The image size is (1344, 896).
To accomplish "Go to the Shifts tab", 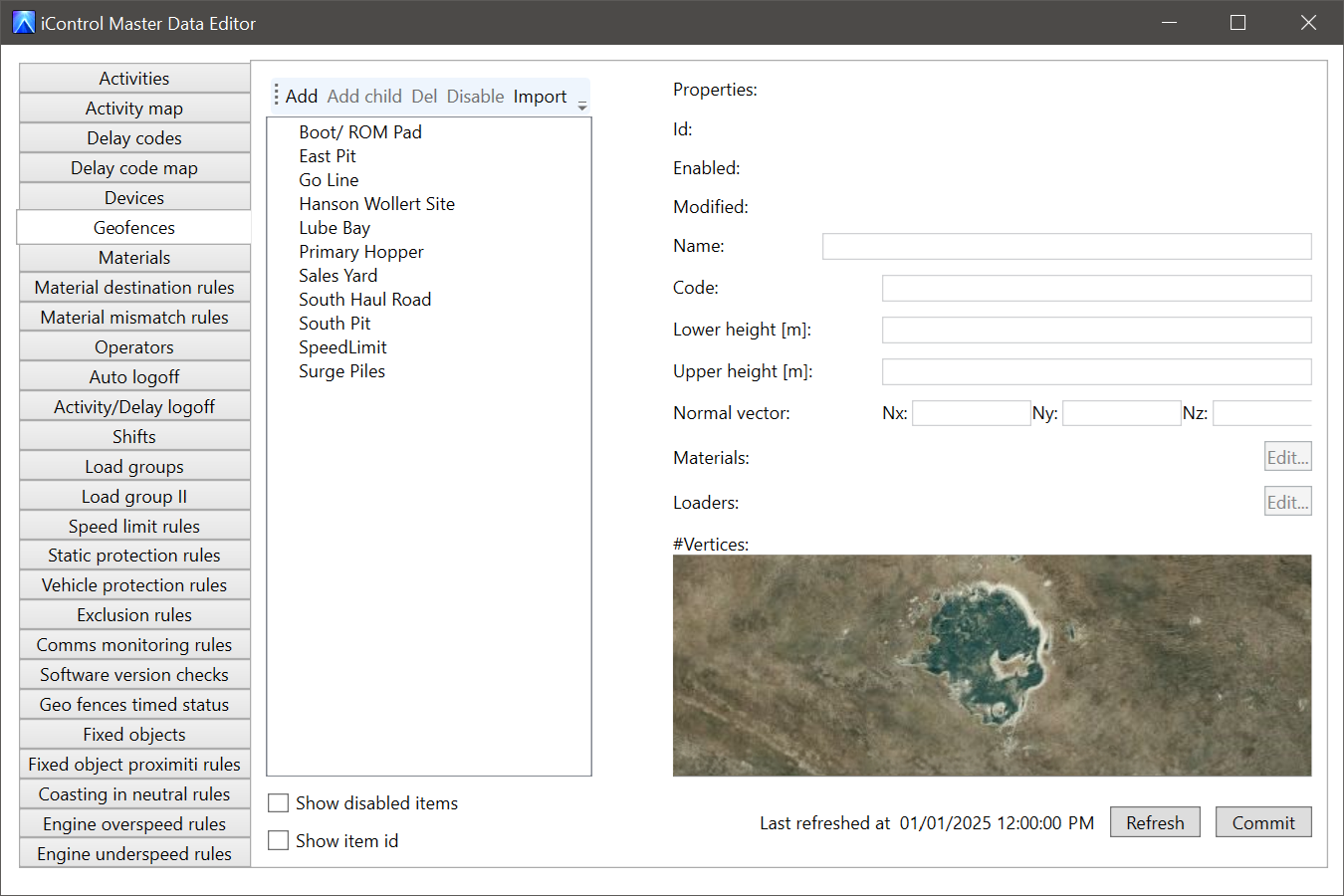I will [x=134, y=437].
